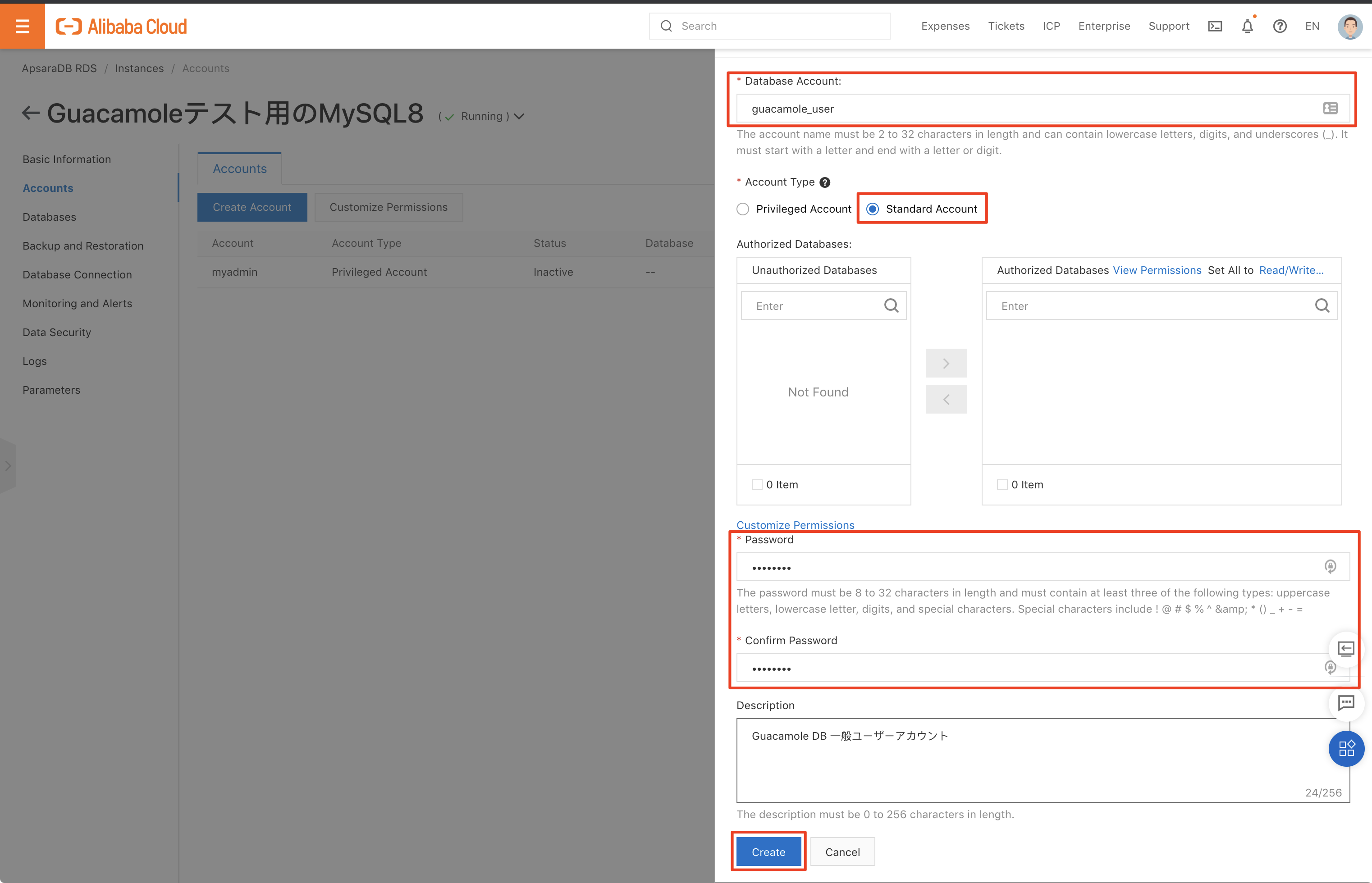The height and width of the screenshot is (883, 1372).
Task: Select the Standard Account radio button
Action: pyautogui.click(x=873, y=209)
